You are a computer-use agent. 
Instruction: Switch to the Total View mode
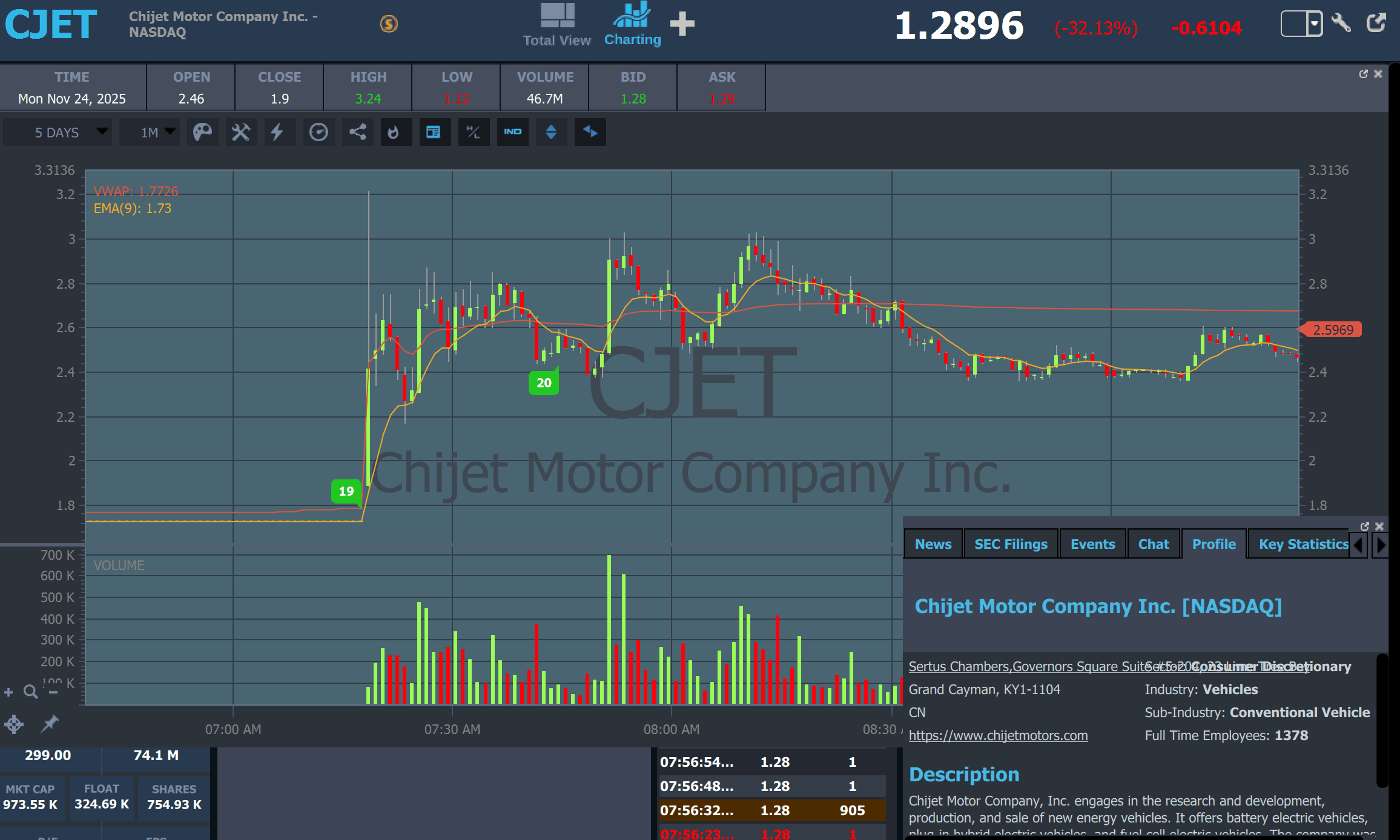coord(556,25)
